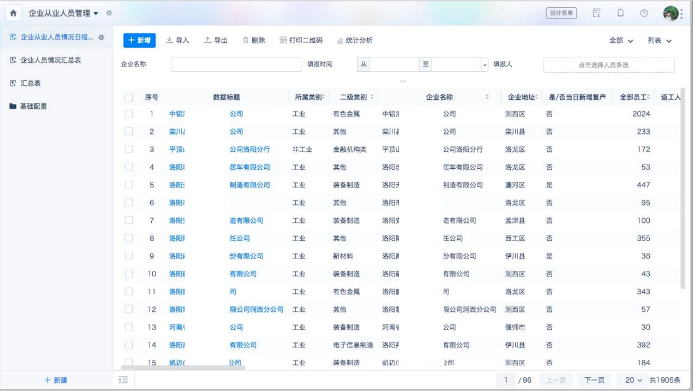
Task: Check the checkbox for row 10
Action: pyautogui.click(x=129, y=273)
